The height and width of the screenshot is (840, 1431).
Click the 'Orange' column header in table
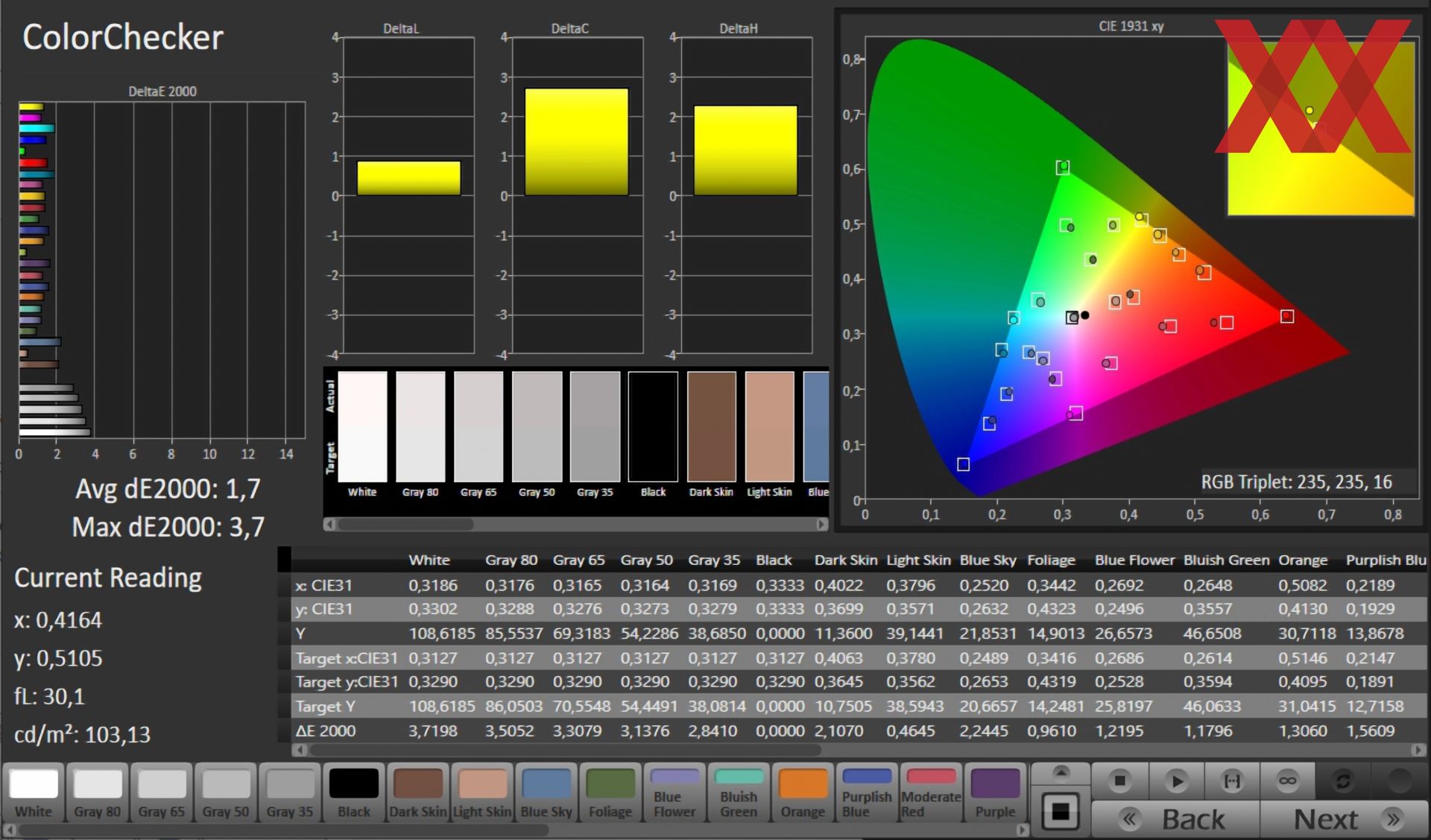coord(1303,560)
